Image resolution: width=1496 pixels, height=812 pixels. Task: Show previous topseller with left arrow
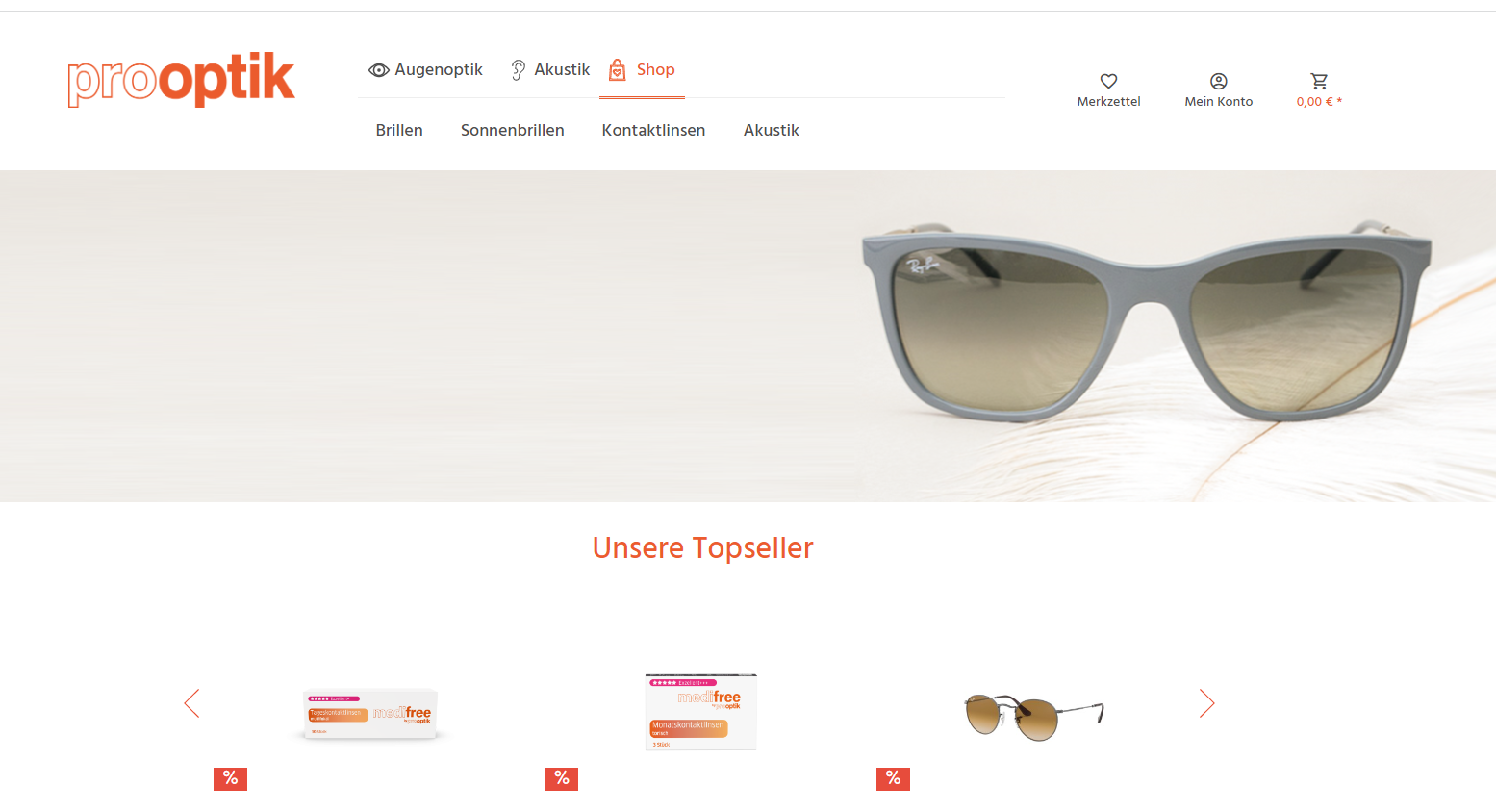click(x=192, y=703)
